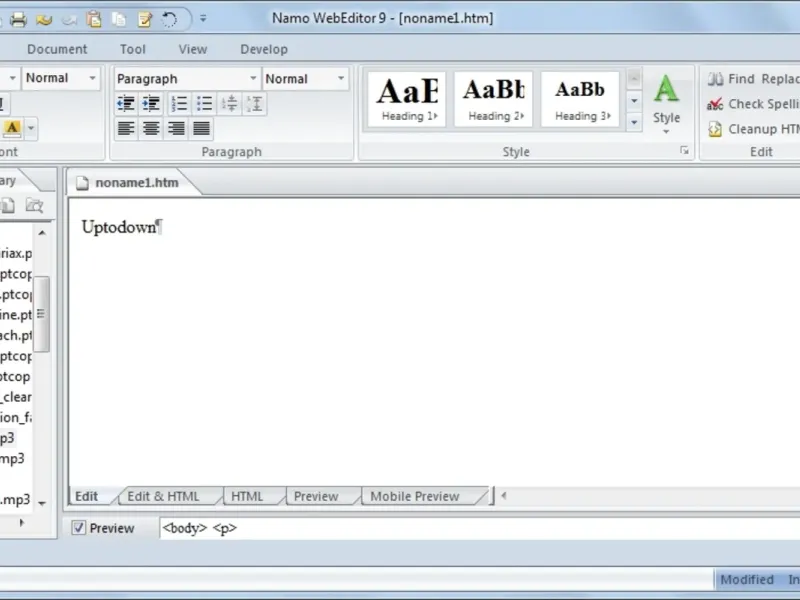Open the font color dropdown arrow

(x=31, y=128)
